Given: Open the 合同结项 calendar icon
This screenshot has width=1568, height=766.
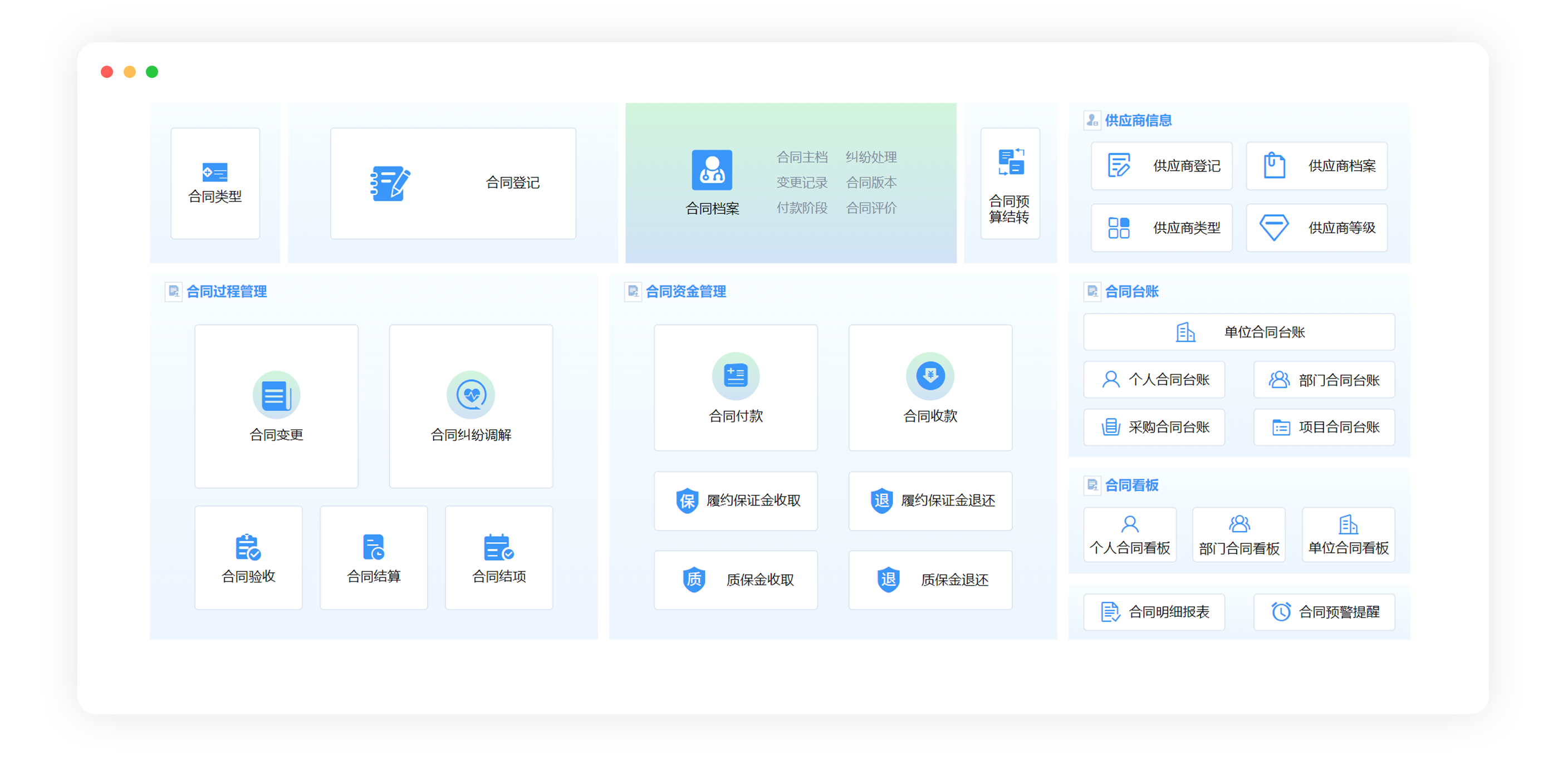Looking at the screenshot, I should click(x=498, y=547).
